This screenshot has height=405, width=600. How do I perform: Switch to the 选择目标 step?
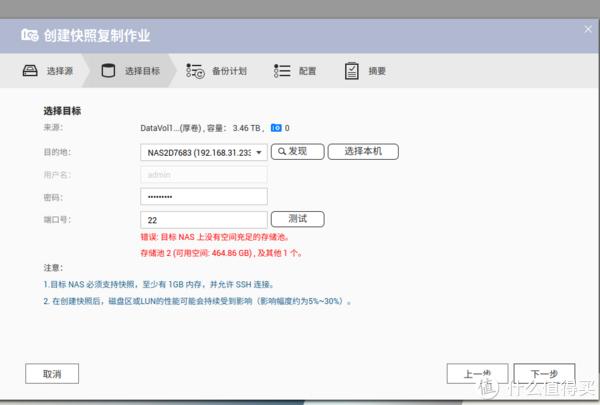click(130, 71)
